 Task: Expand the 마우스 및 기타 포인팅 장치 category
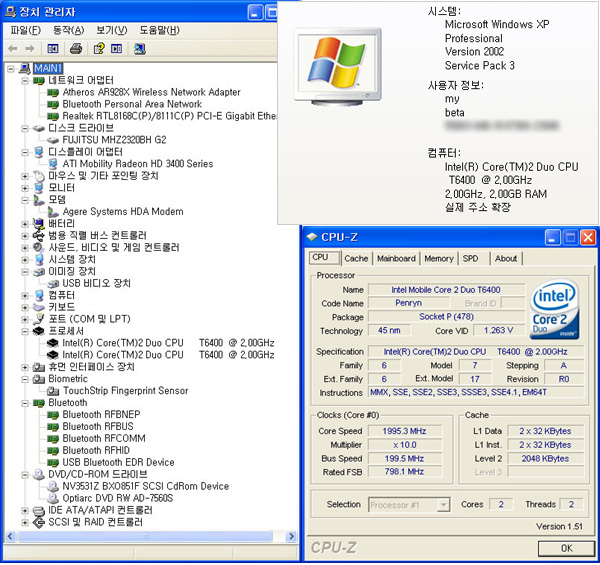click(25, 176)
